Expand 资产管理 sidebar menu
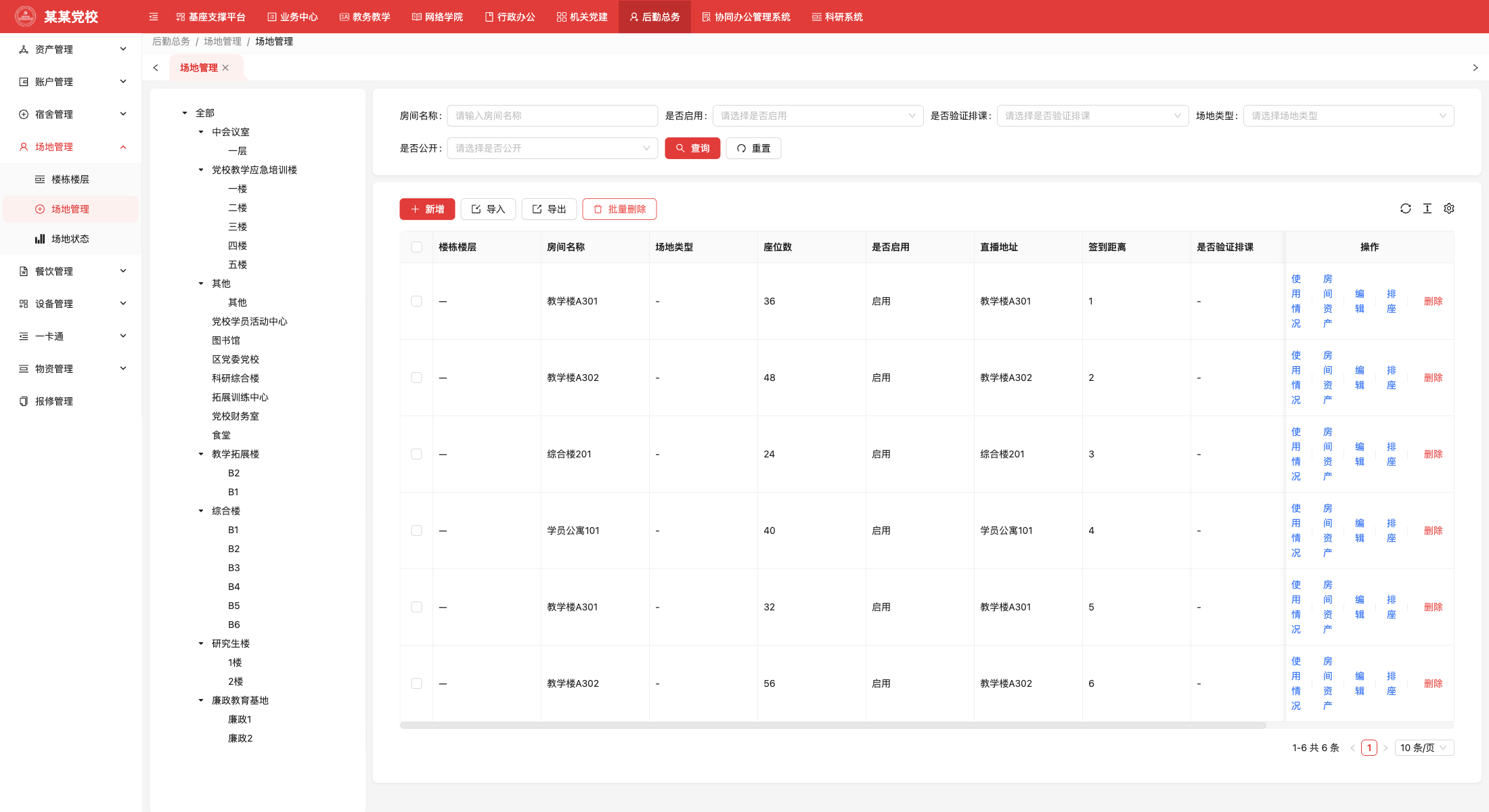Screen dimensions: 1489x812 71,49
